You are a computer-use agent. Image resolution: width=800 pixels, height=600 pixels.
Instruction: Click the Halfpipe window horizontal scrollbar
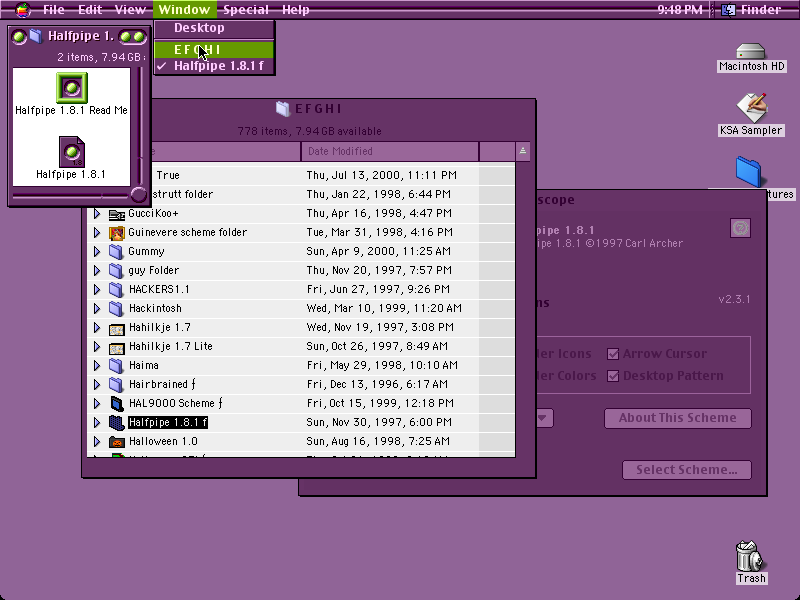(x=71, y=195)
